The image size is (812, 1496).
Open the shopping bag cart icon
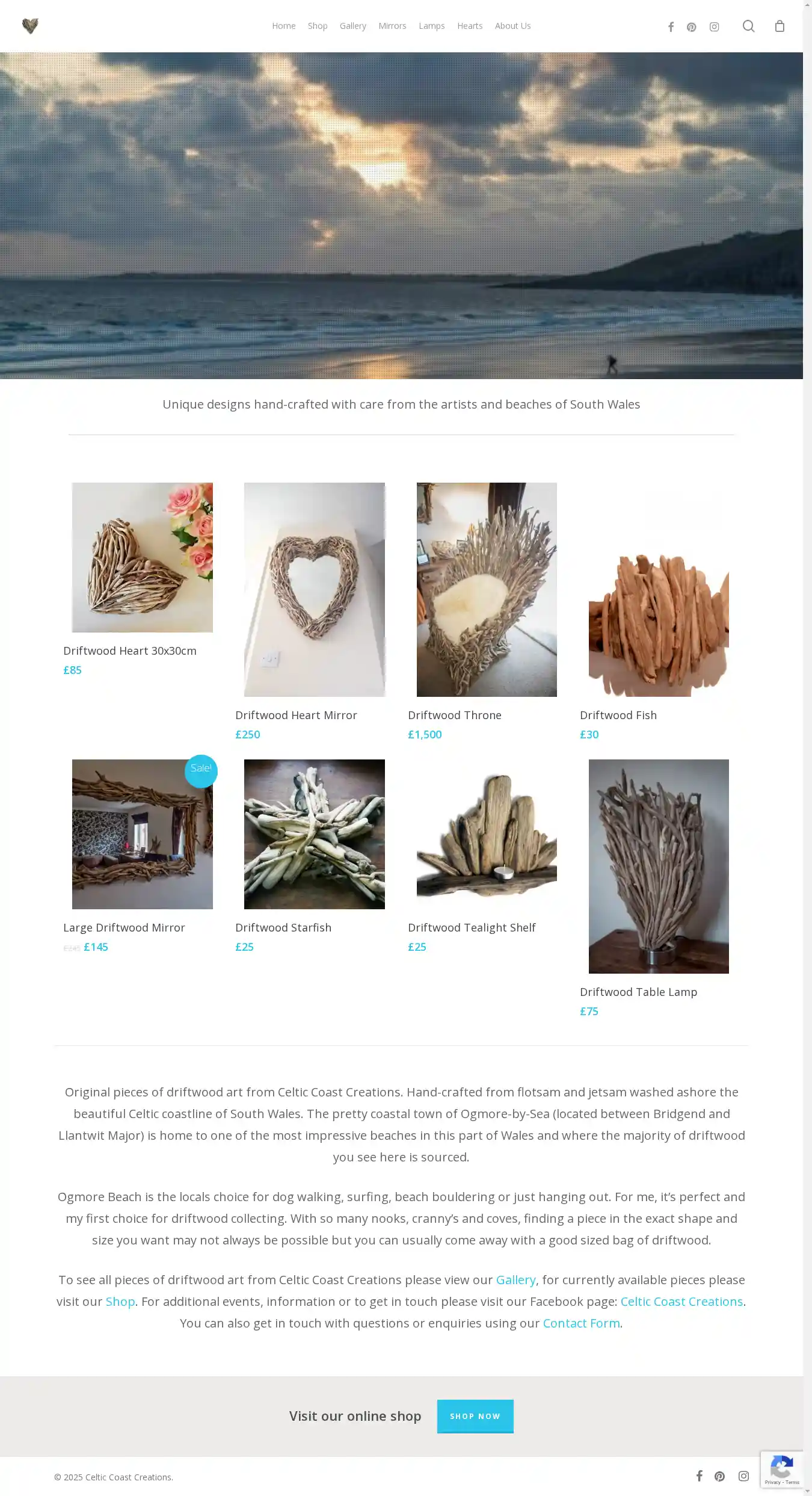(x=780, y=26)
